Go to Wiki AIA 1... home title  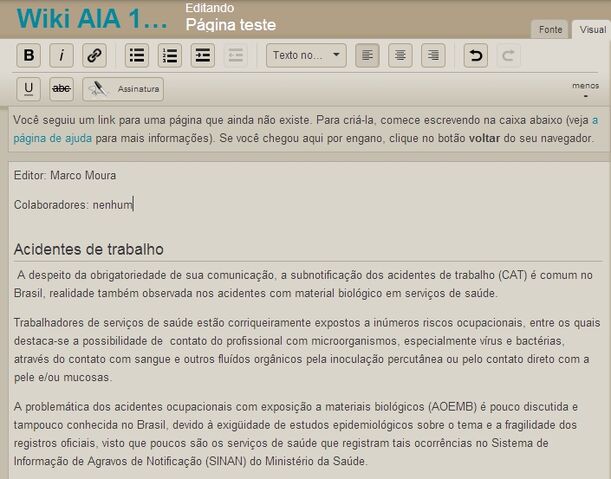(x=92, y=18)
